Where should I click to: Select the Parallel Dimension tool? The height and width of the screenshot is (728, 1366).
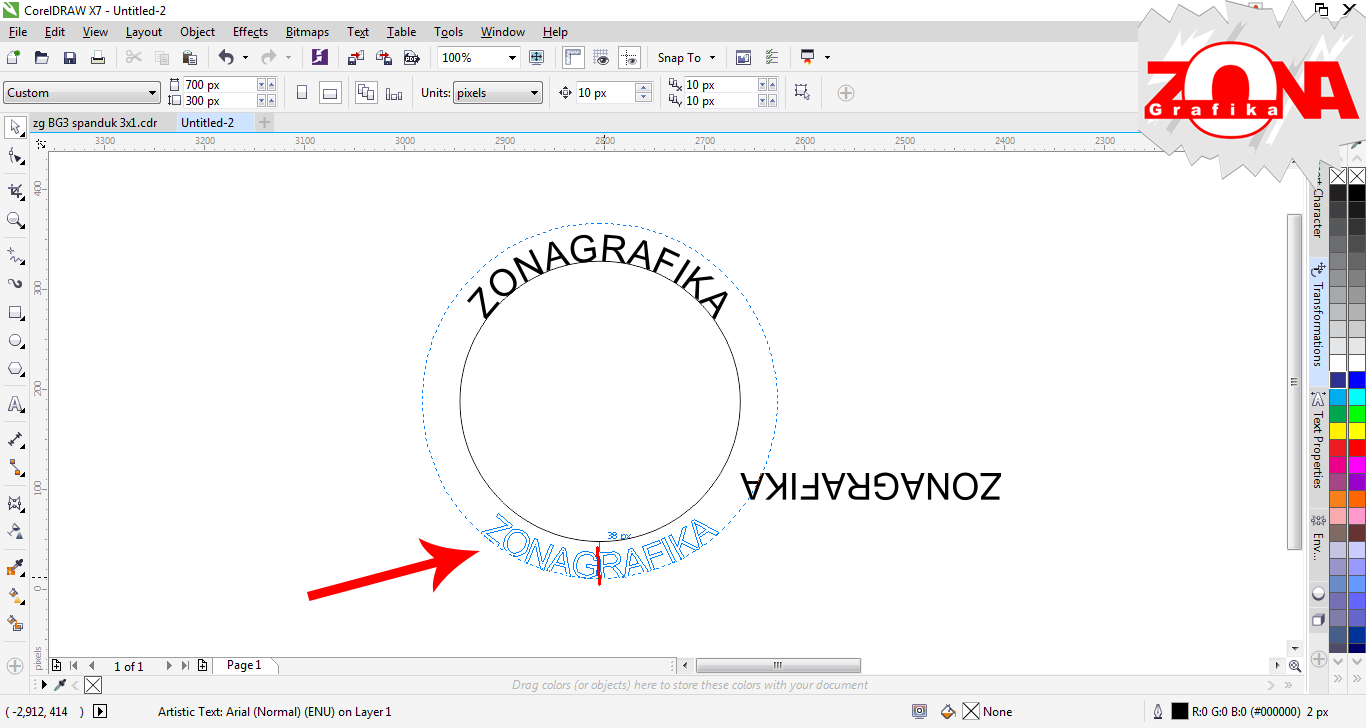(x=15, y=439)
